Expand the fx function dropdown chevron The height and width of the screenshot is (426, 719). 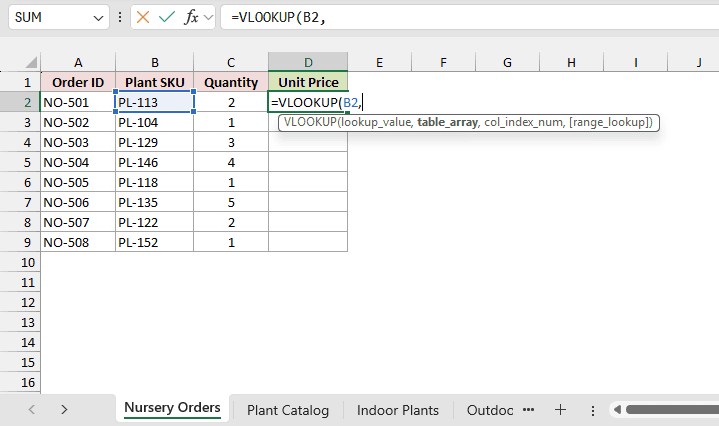208,17
